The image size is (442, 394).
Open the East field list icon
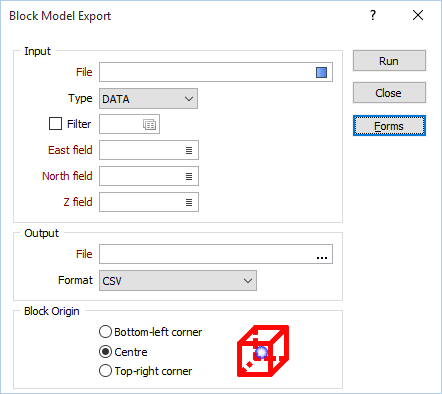point(189,150)
